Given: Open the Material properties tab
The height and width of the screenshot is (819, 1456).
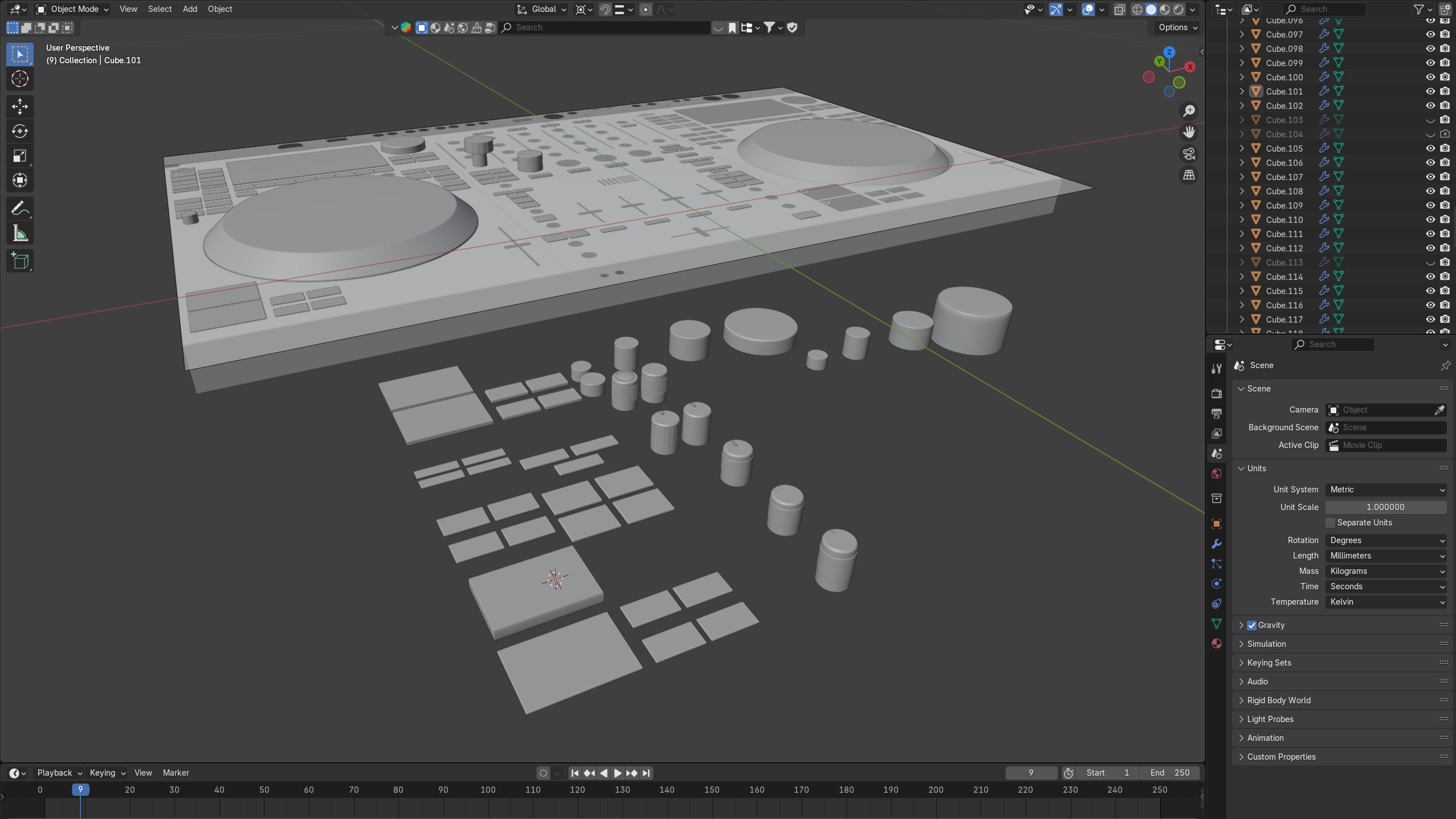Looking at the screenshot, I should 1217,643.
